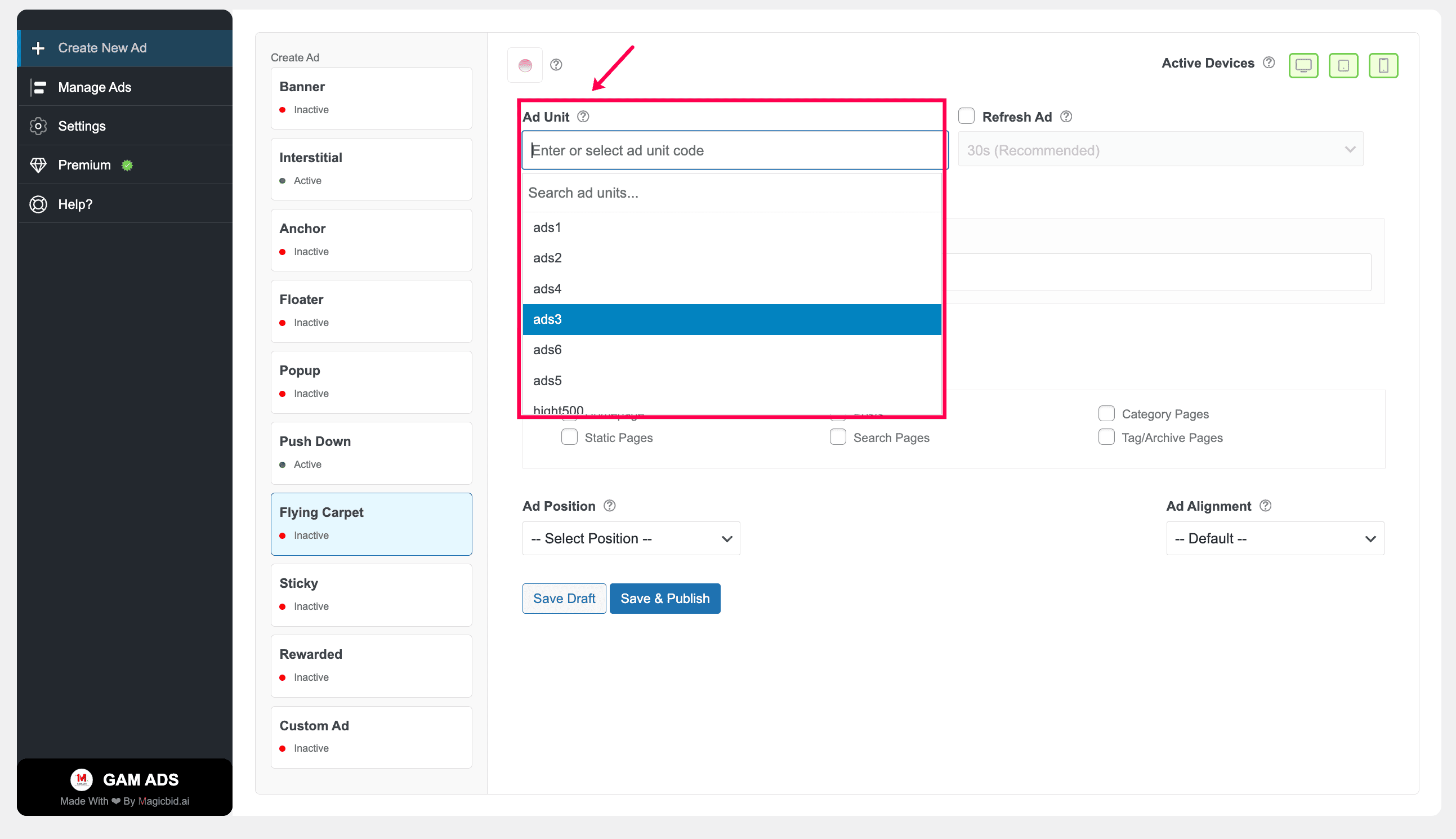Click the help icon beside the pink swatch
Image resolution: width=1456 pixels, height=839 pixels.
click(x=556, y=65)
